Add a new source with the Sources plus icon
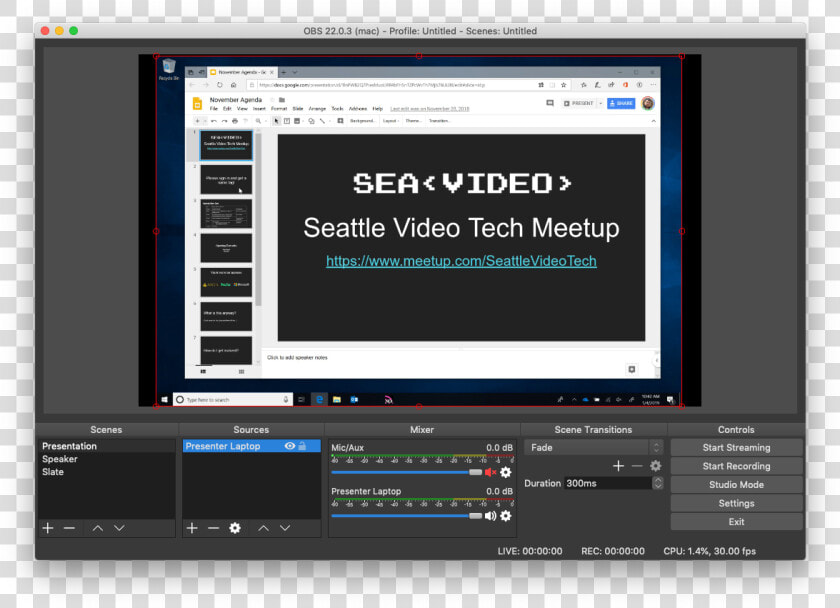This screenshot has height=608, width=840. pyautogui.click(x=192, y=528)
